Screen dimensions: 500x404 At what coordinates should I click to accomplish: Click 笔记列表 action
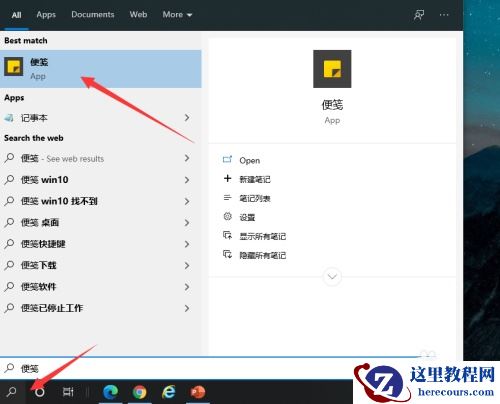pyautogui.click(x=255, y=198)
